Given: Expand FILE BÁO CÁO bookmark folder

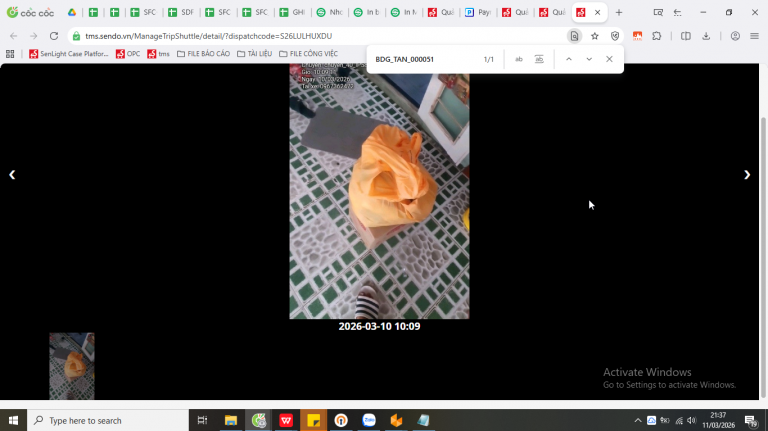Looking at the screenshot, I should tap(203, 54).
